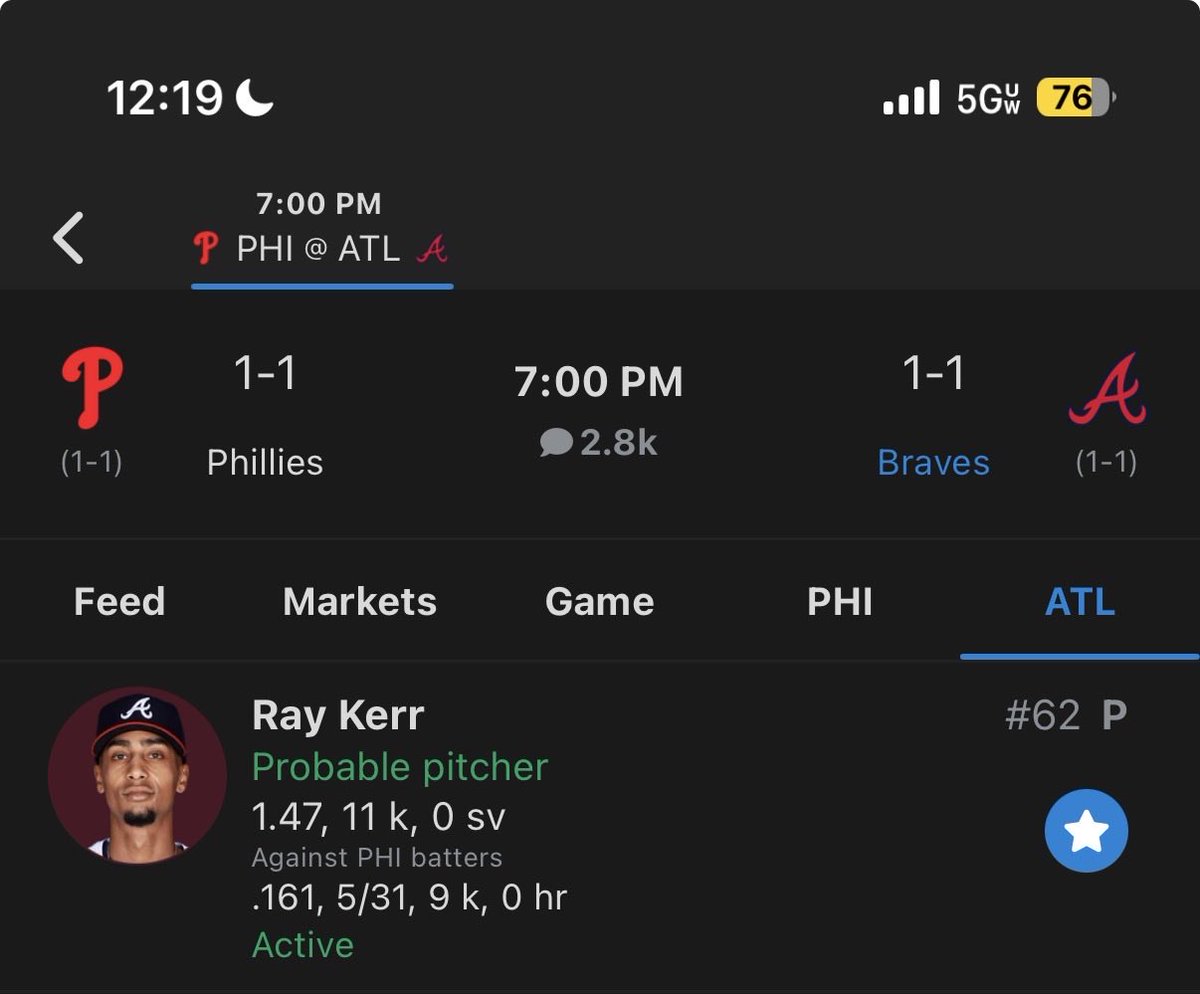Tap the Ray Kerr player name

[338, 715]
